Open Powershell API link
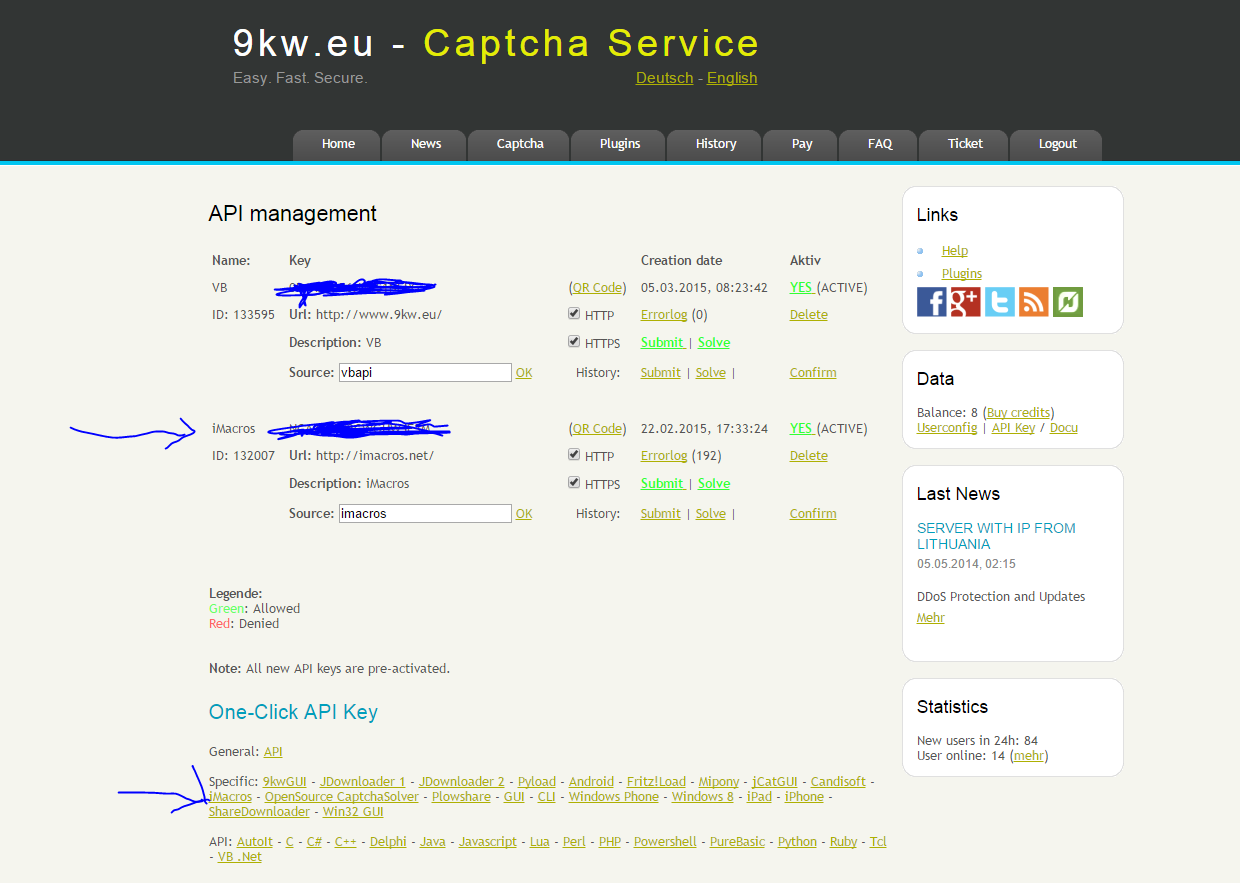This screenshot has height=883, width=1240. [665, 842]
